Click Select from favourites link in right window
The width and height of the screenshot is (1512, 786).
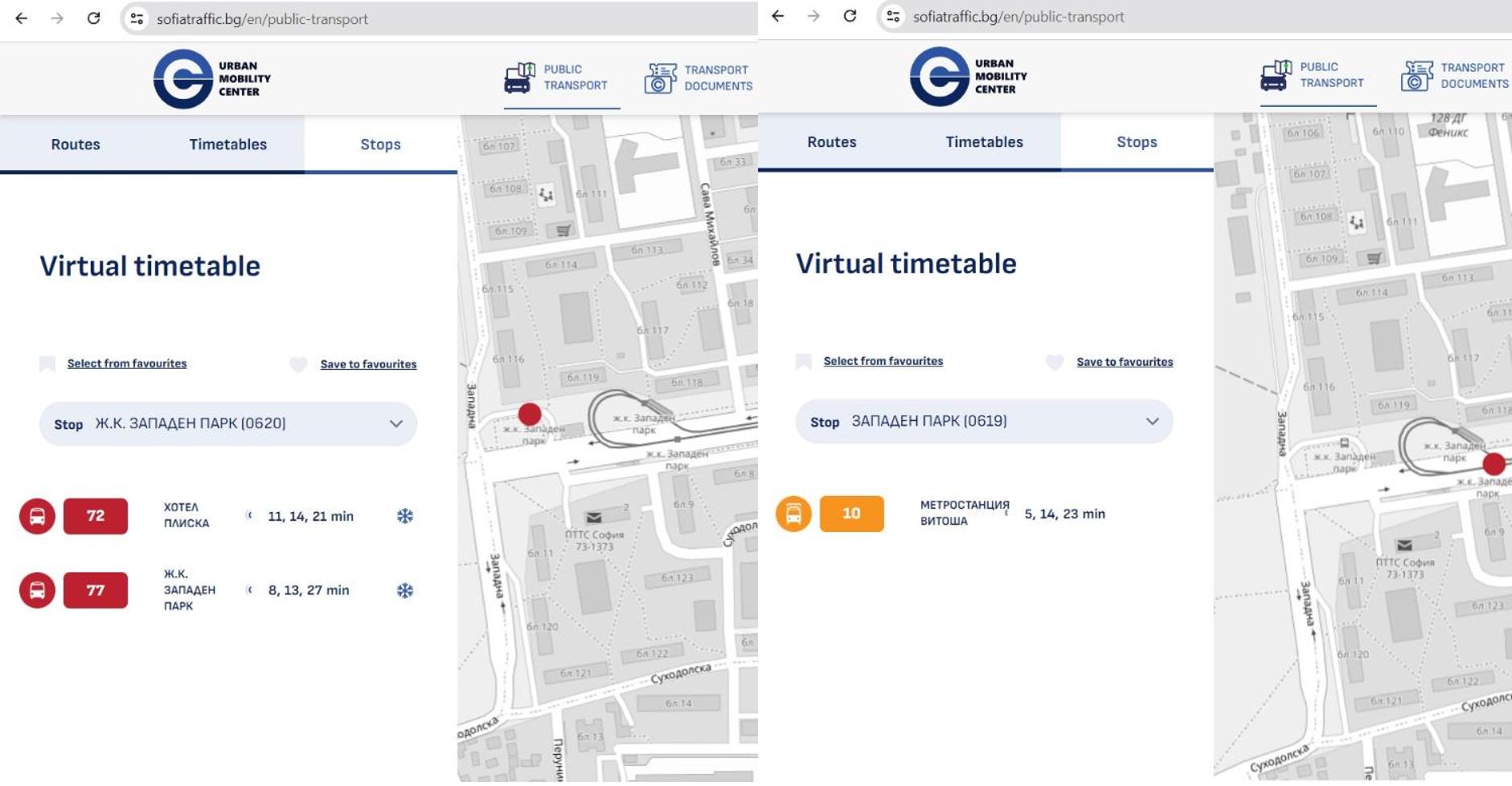click(883, 361)
